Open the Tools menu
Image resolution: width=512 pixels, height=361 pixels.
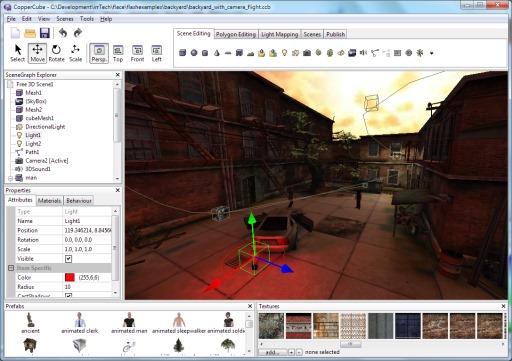tap(87, 19)
